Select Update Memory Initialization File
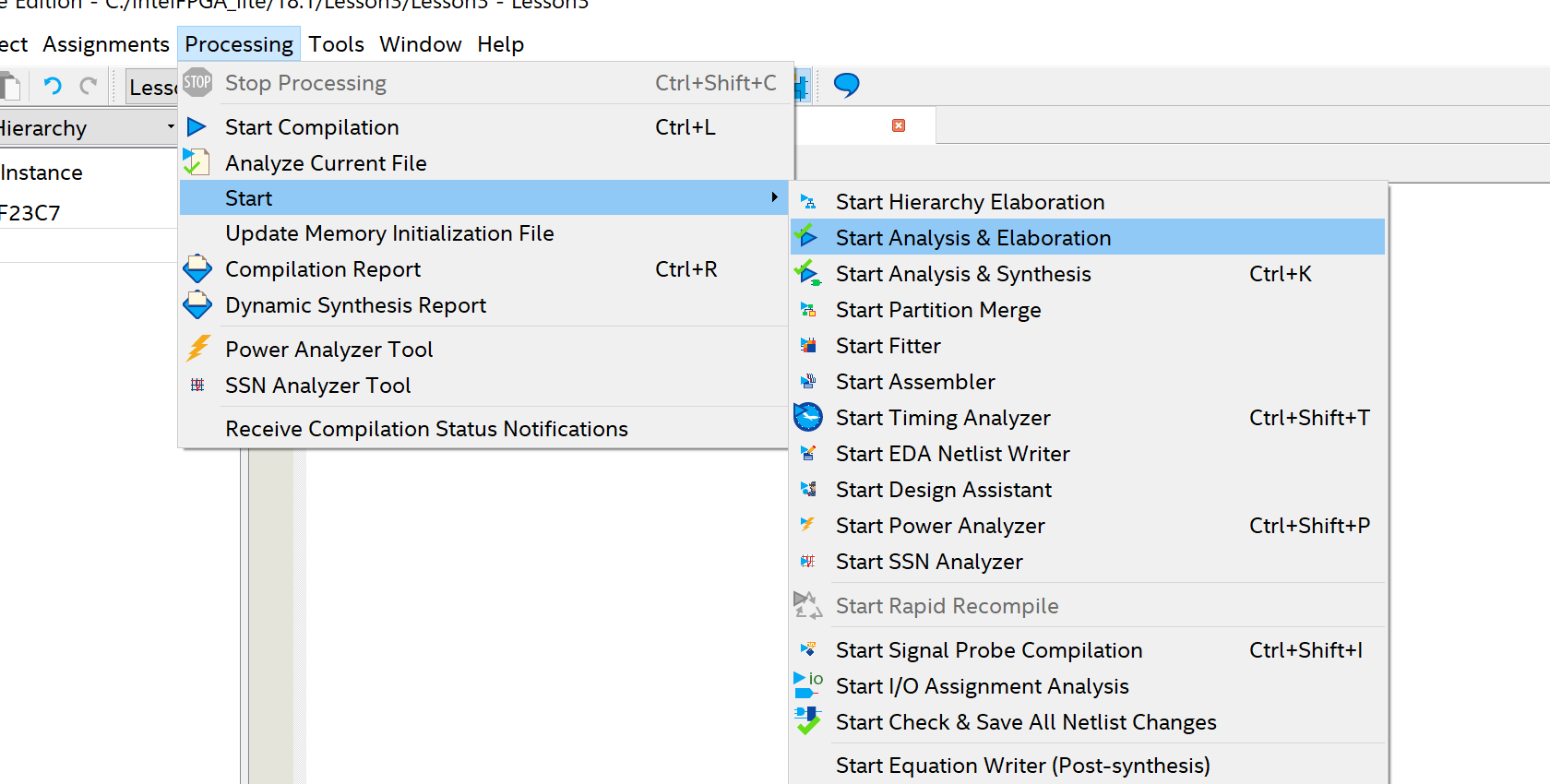Image resolution: width=1550 pixels, height=784 pixels. (389, 233)
